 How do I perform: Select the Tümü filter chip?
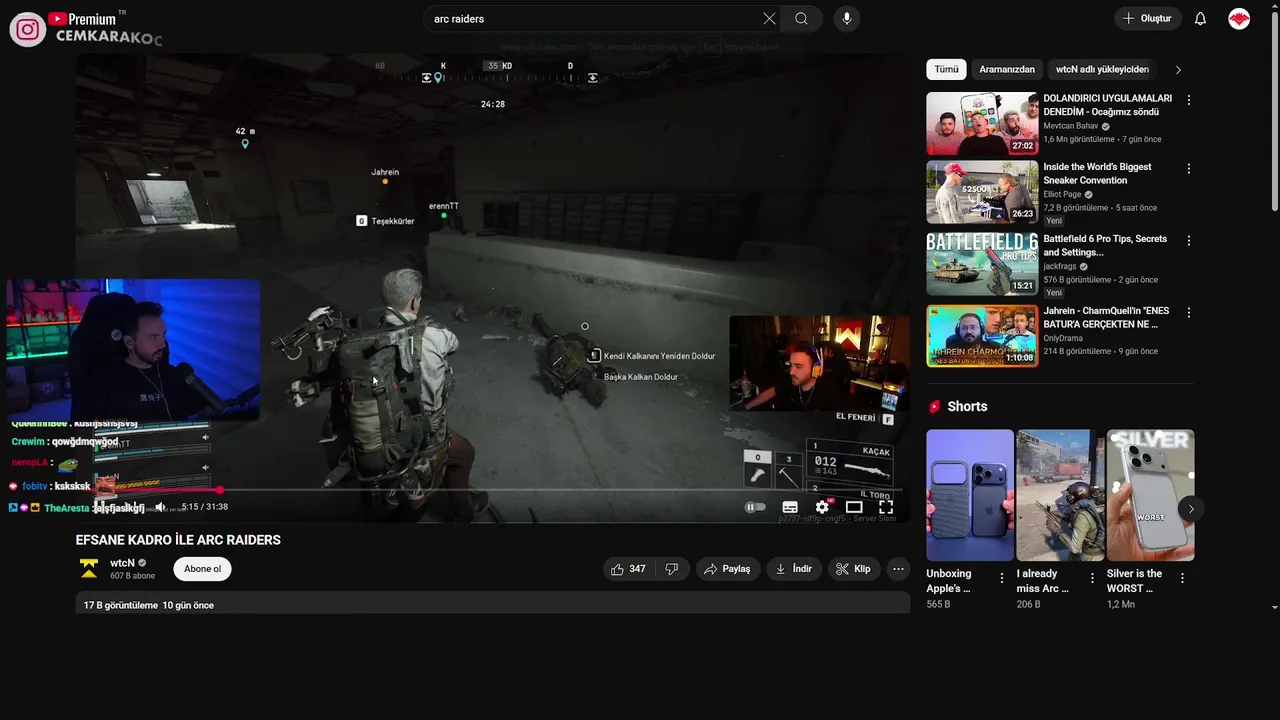click(946, 69)
